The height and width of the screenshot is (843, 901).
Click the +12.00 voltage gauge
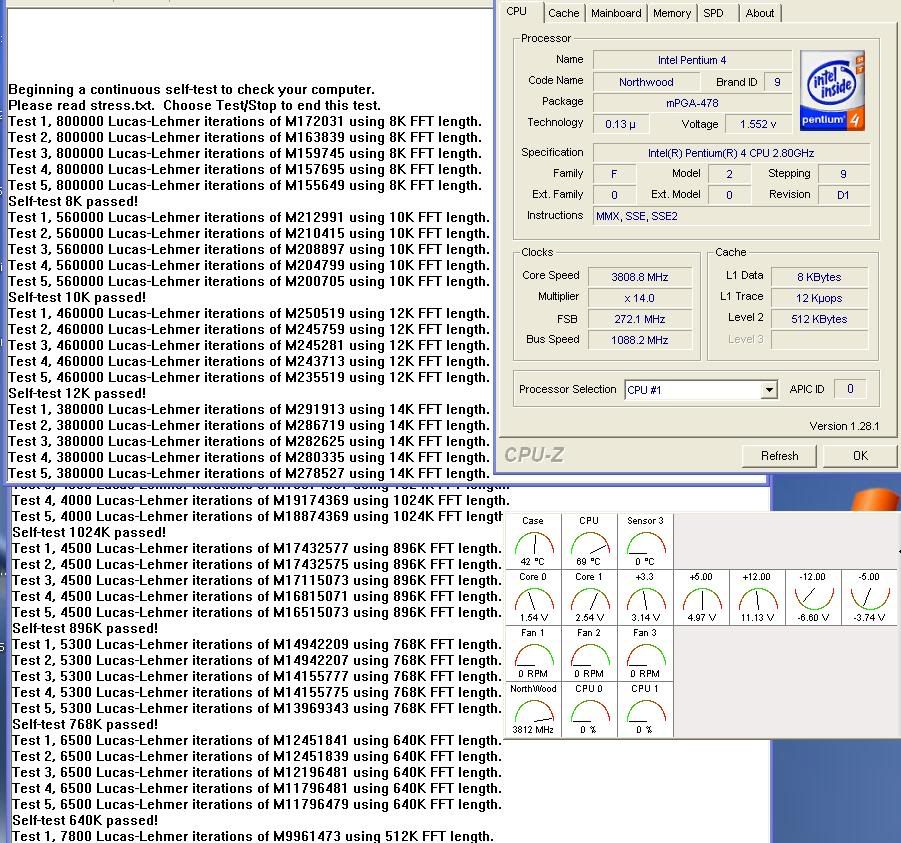(x=757, y=597)
